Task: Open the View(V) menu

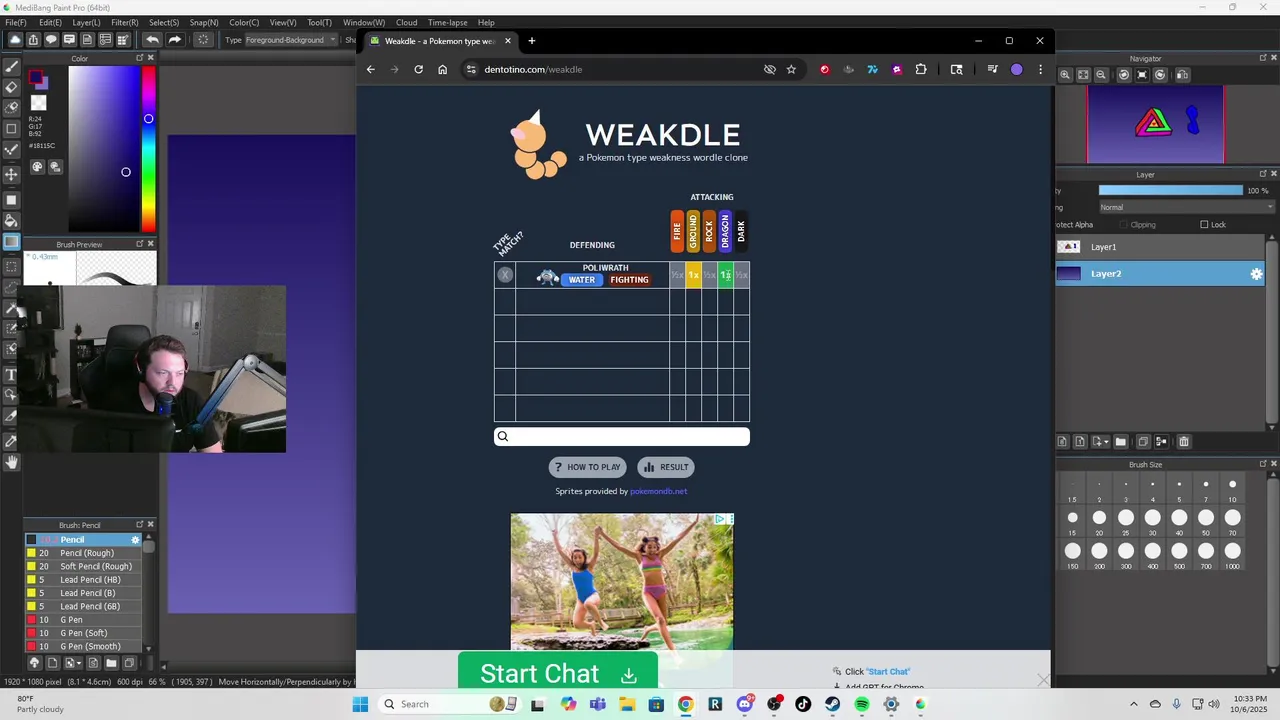Action: point(283,22)
